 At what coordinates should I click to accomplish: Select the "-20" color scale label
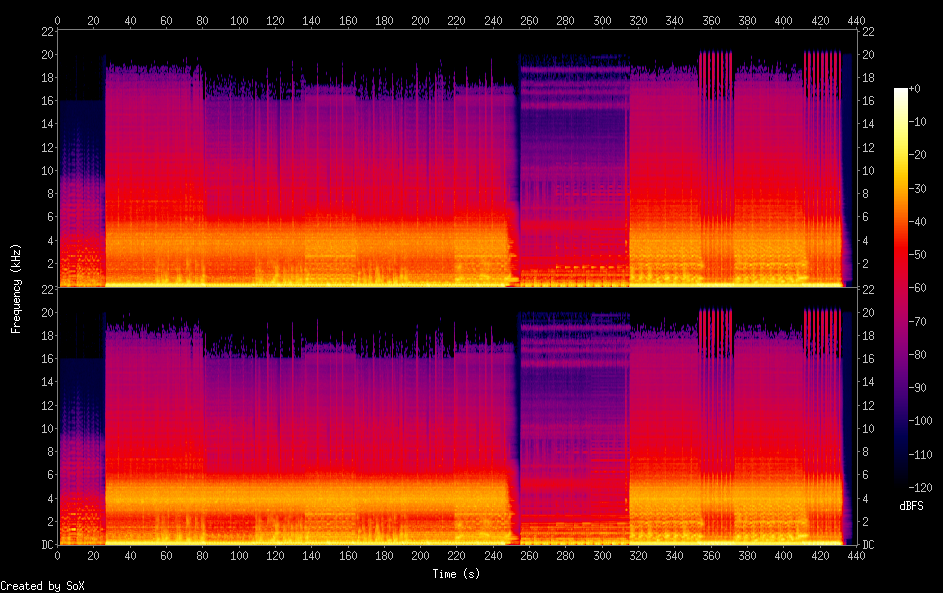coord(918,155)
